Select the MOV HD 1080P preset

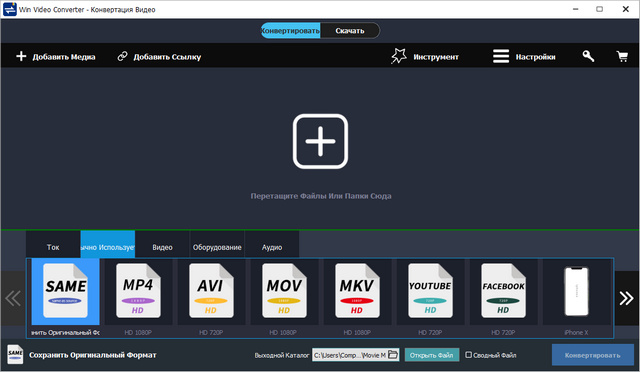(x=284, y=292)
